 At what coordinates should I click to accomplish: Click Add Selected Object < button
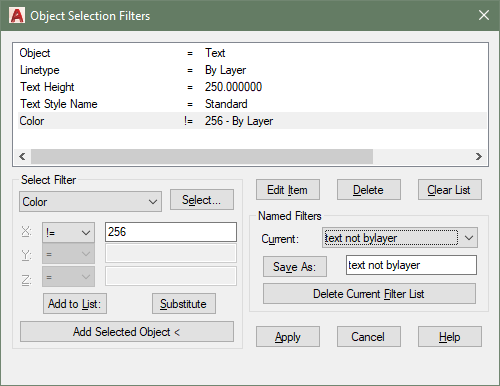point(127,332)
